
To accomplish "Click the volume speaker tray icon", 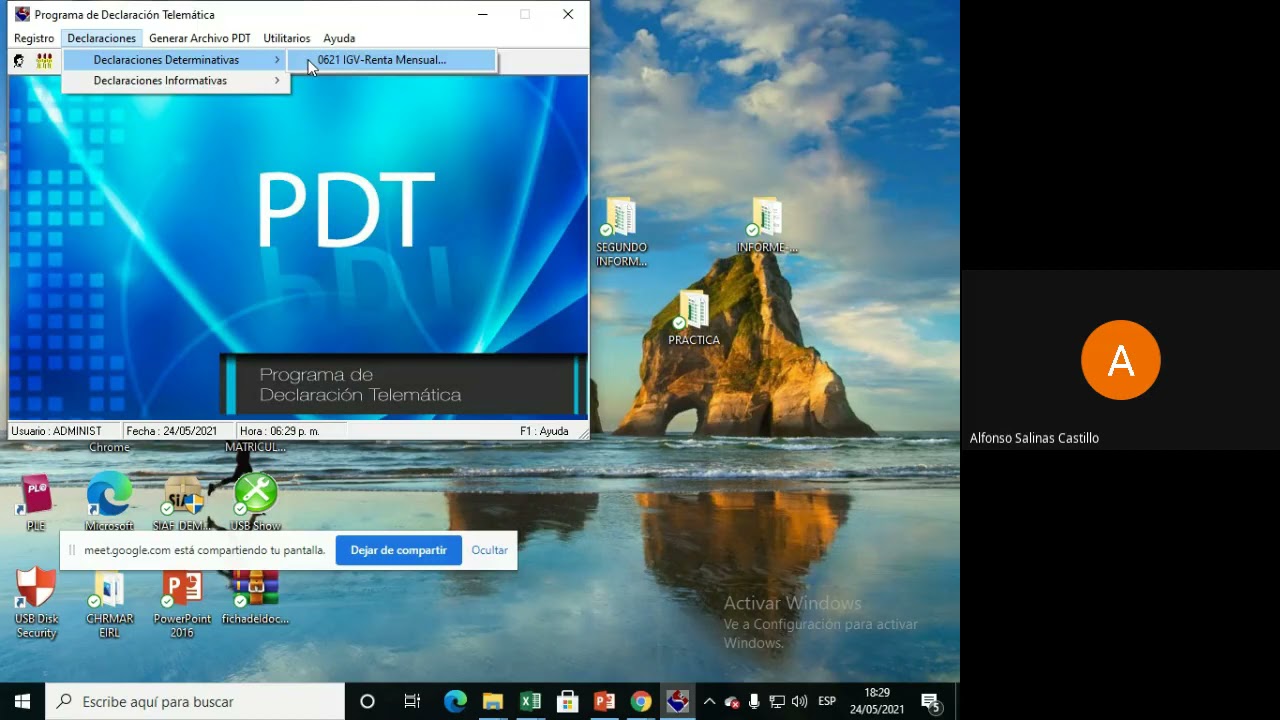I will tap(799, 702).
